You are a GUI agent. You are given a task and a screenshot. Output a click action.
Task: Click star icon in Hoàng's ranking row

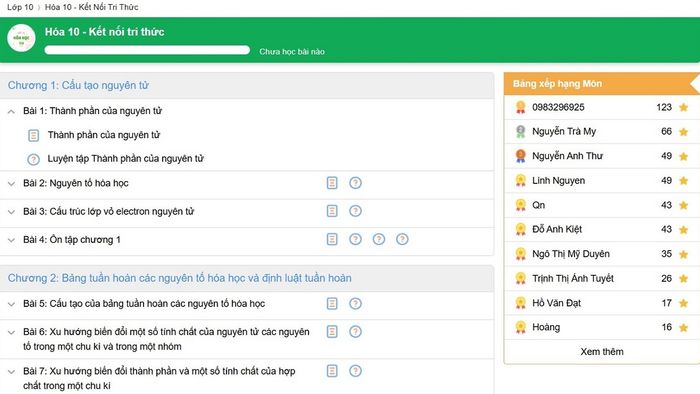click(x=683, y=328)
